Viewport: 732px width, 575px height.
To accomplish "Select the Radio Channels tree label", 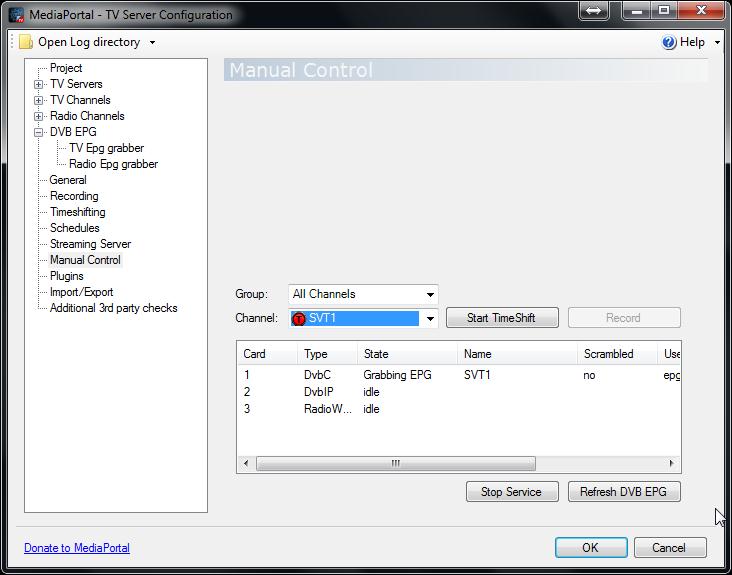I will tap(87, 116).
